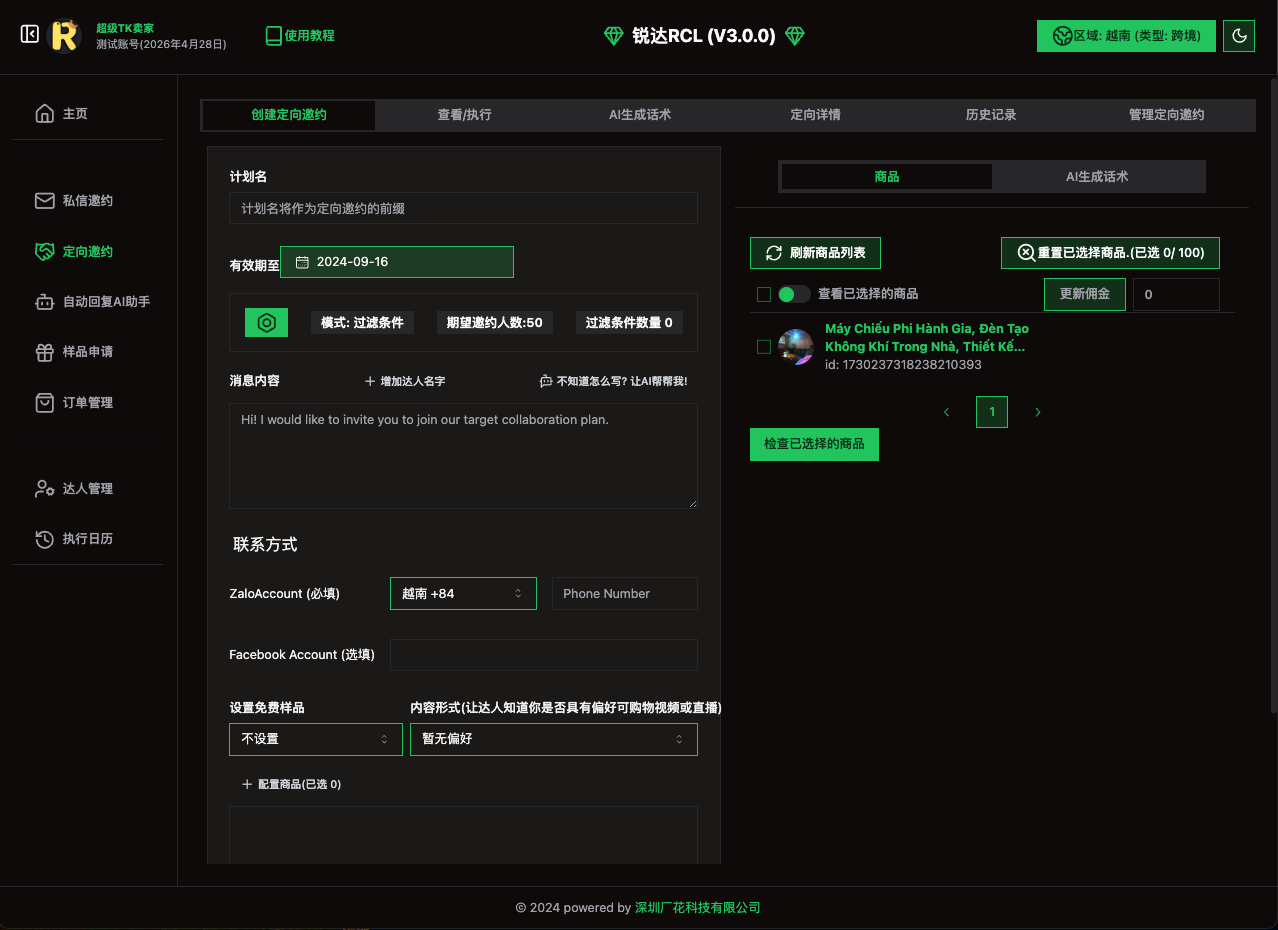Click the green hexagon filter settings icon
Screen dimensions: 1278x930
(266, 322)
